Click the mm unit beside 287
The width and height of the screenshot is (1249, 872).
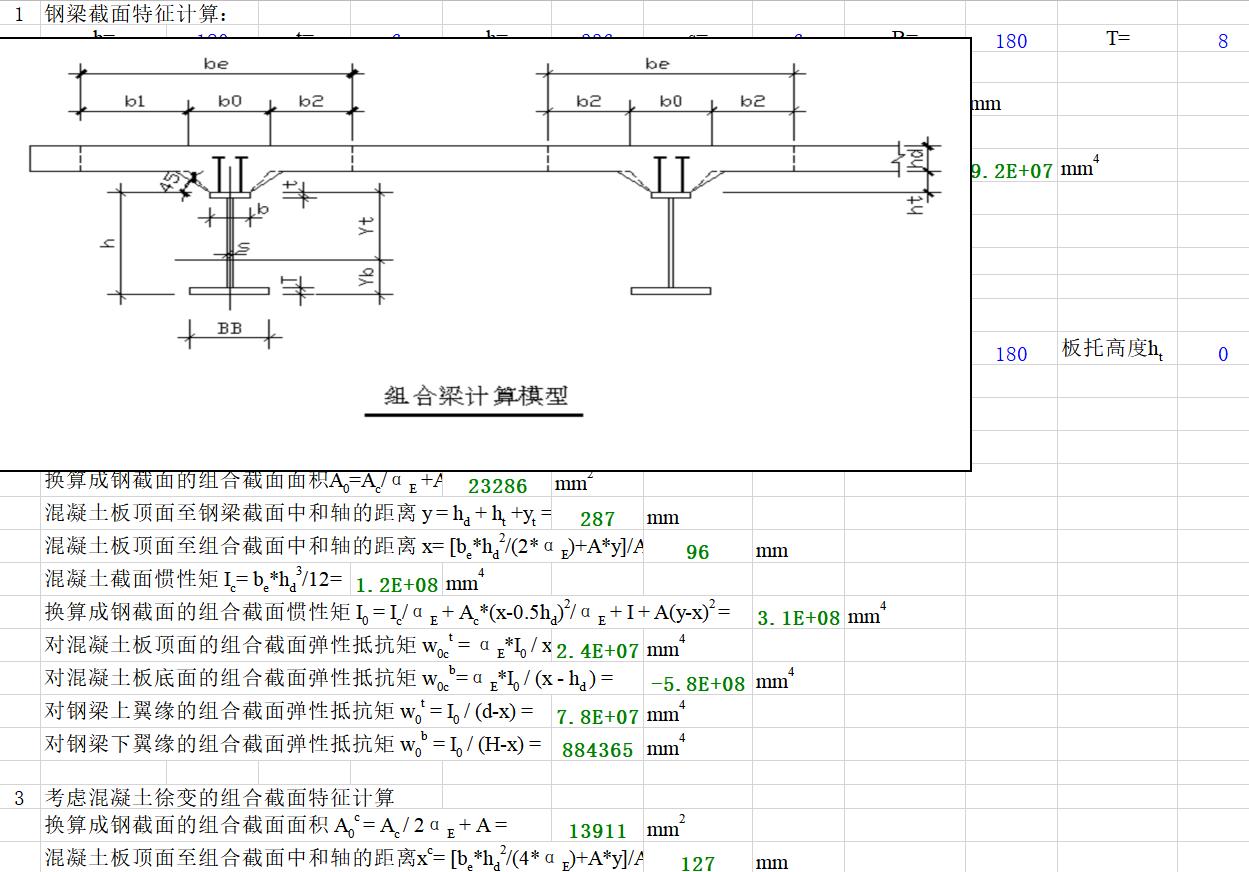coord(663,518)
